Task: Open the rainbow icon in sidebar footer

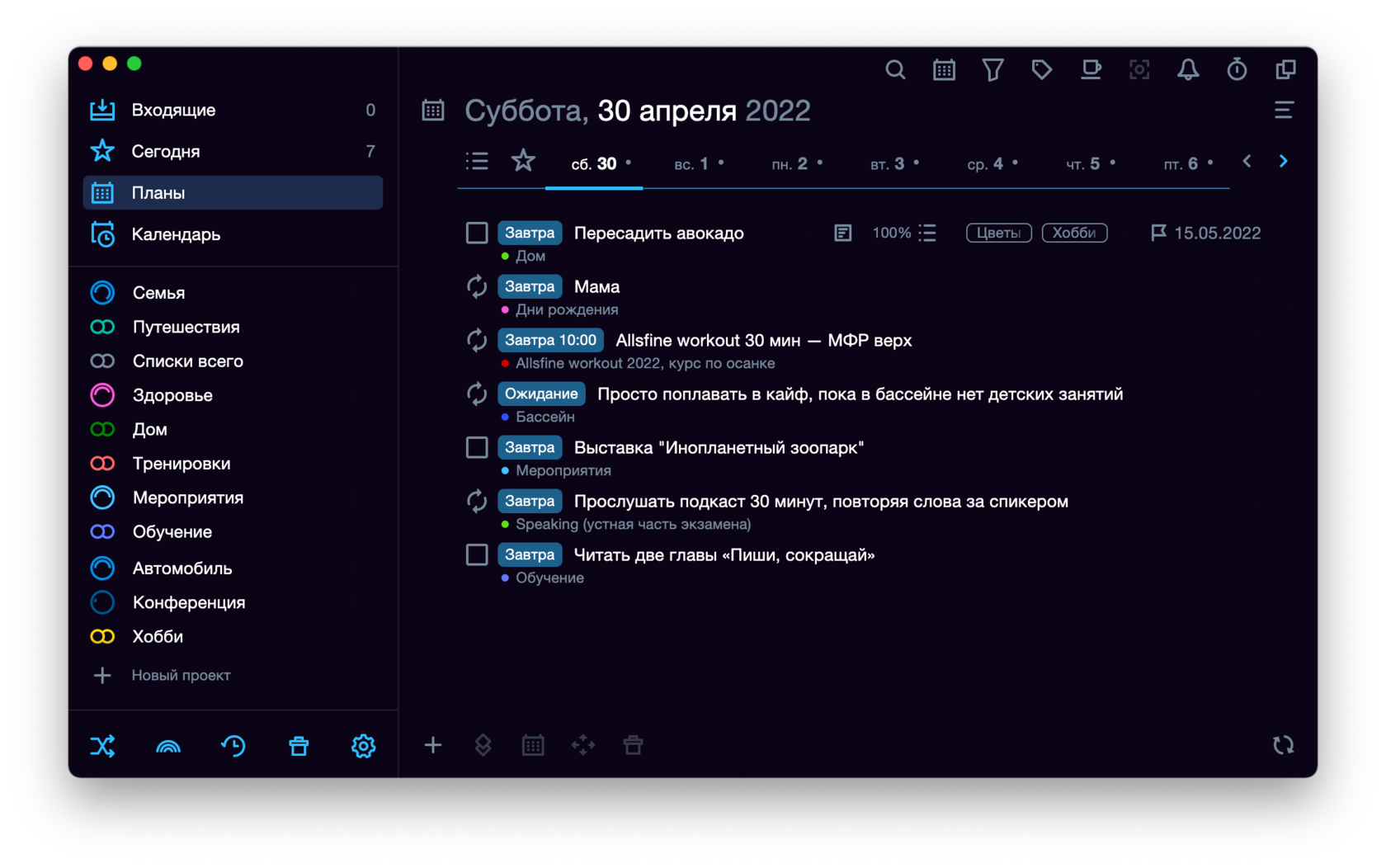Action: click(x=168, y=747)
